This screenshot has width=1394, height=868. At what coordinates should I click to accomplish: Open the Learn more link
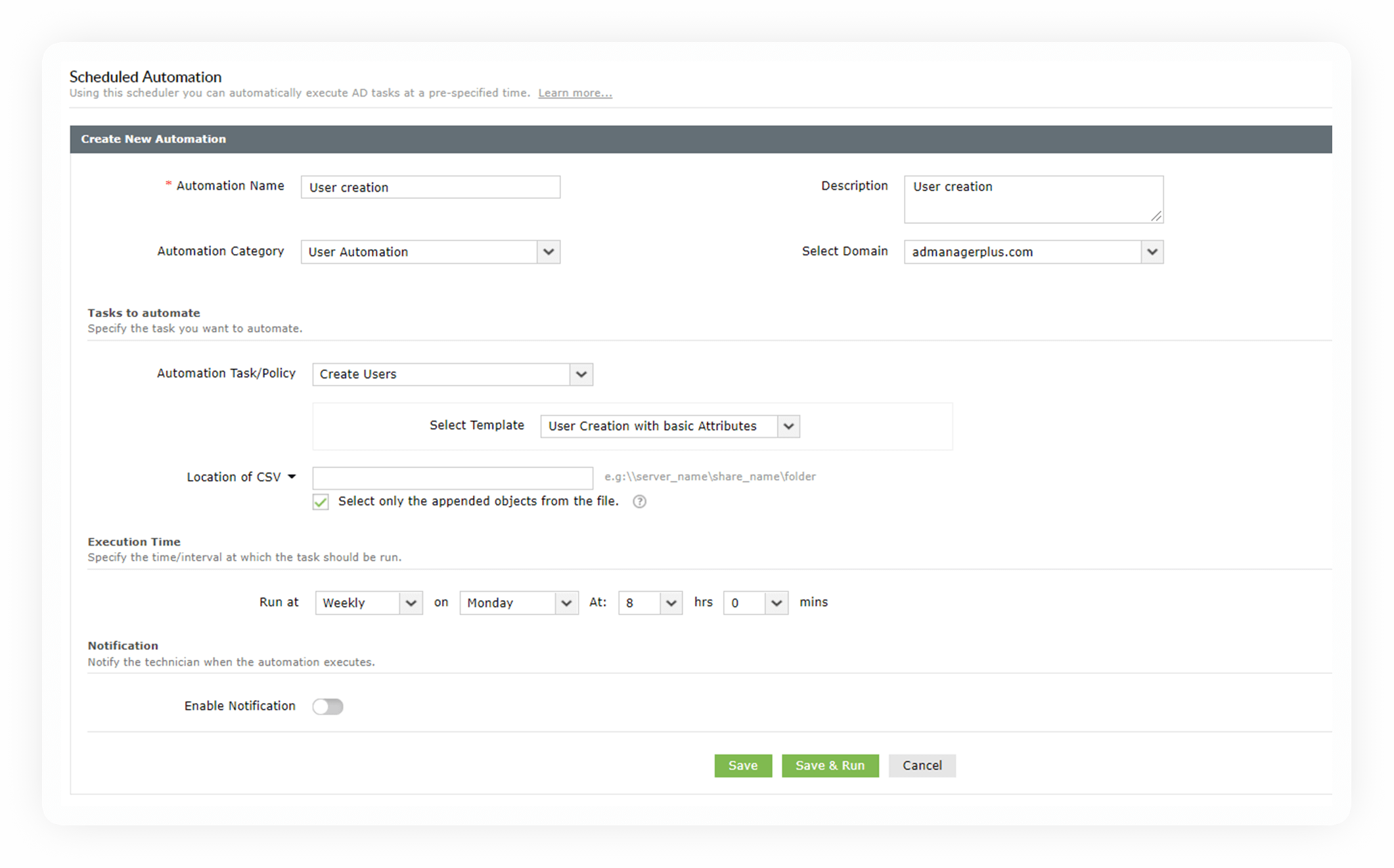click(575, 93)
